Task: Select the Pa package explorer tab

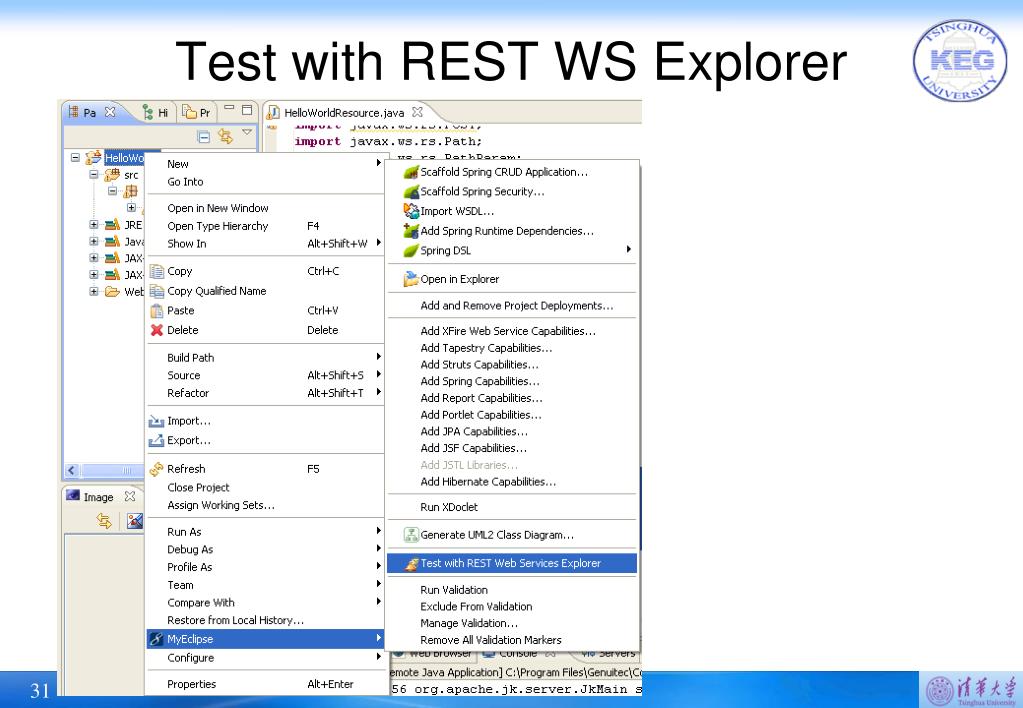Action: 83,112
